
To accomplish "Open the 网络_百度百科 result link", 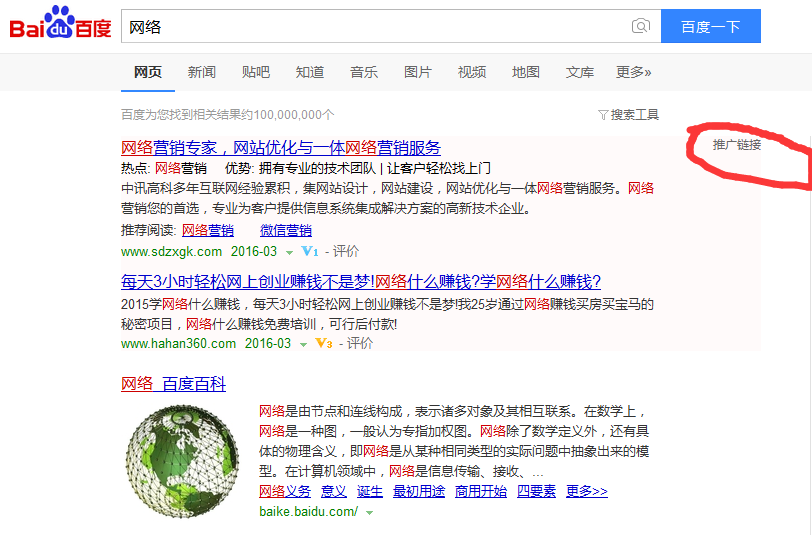I will [174, 384].
